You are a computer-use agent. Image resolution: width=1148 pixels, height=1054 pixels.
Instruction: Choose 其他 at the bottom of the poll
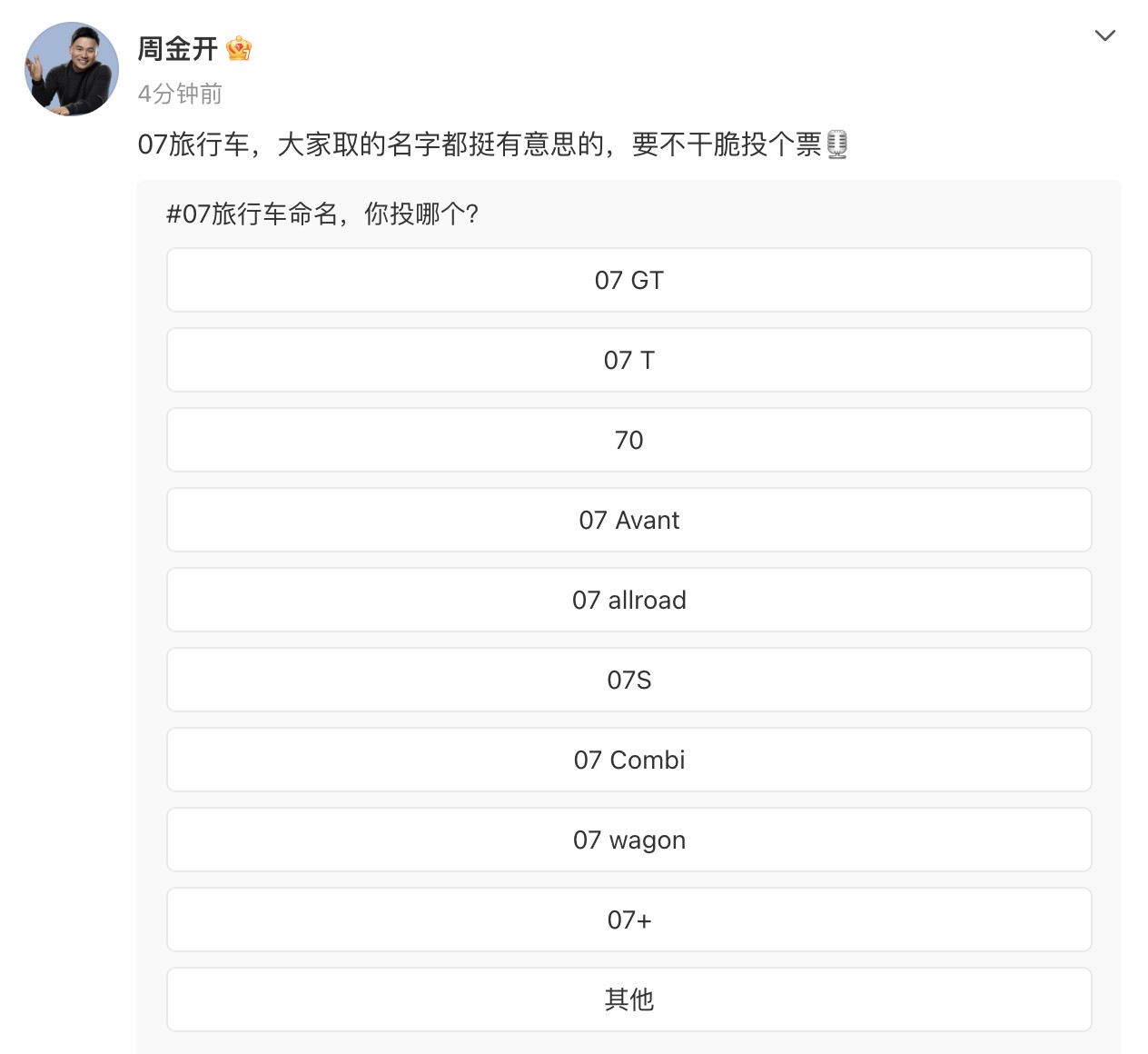628,999
